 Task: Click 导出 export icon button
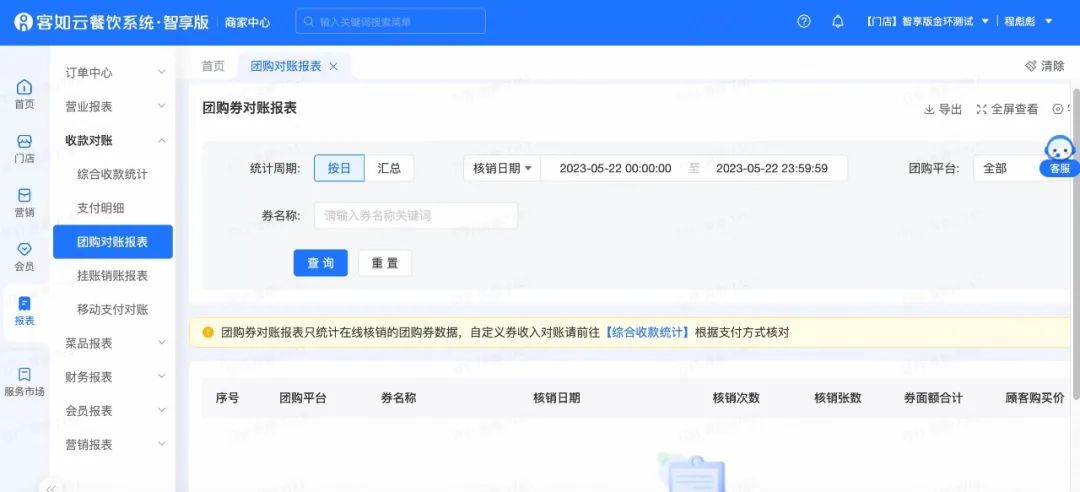pyautogui.click(x=942, y=109)
